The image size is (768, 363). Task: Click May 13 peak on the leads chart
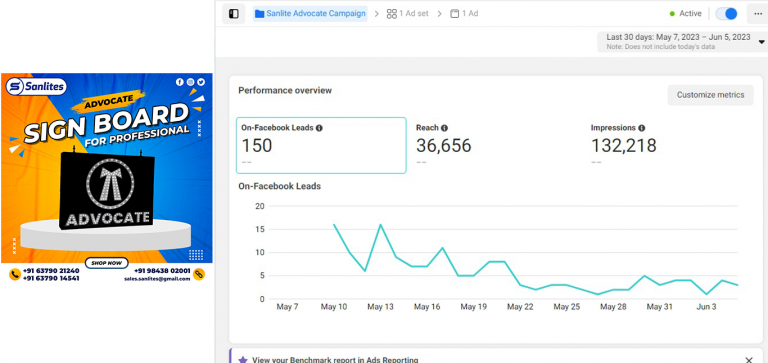point(381,224)
